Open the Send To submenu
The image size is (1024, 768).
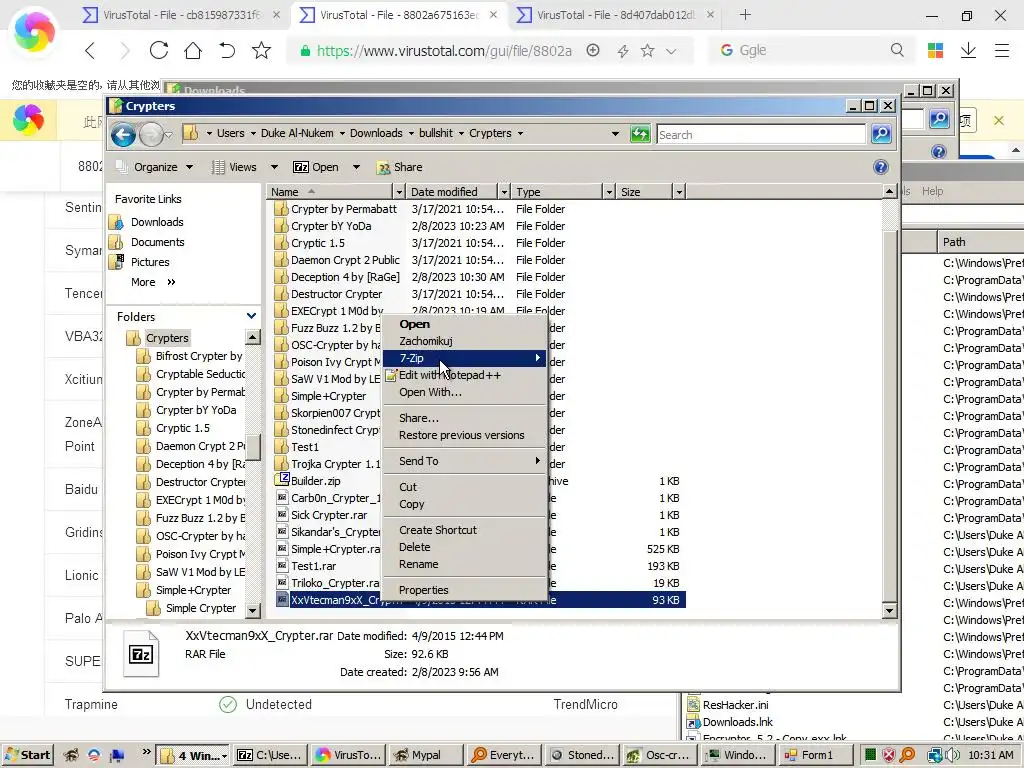click(464, 461)
